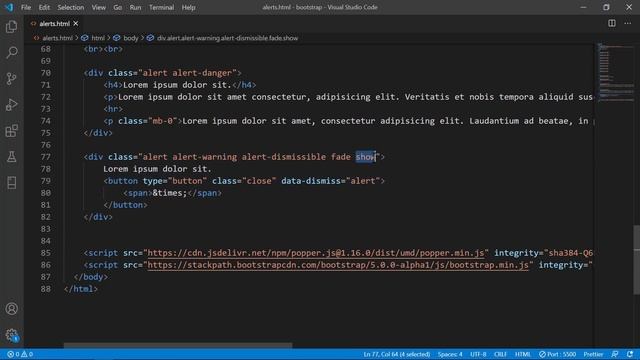The width and height of the screenshot is (640, 360).
Task: Click the </body> tag on line 87
Action: [91, 277]
